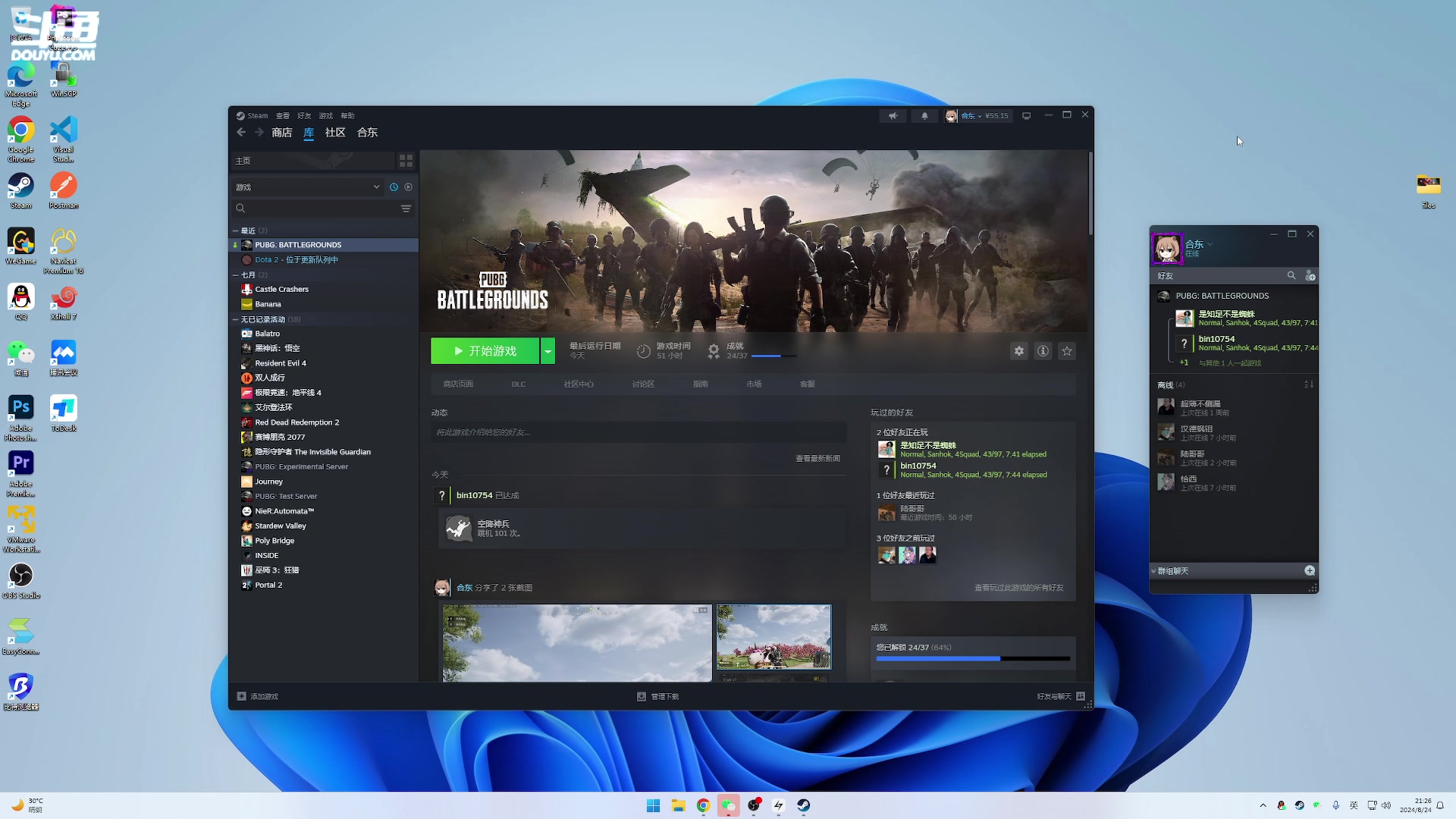
Task: Open OBS Studio desktop shortcut
Action: click(20, 582)
